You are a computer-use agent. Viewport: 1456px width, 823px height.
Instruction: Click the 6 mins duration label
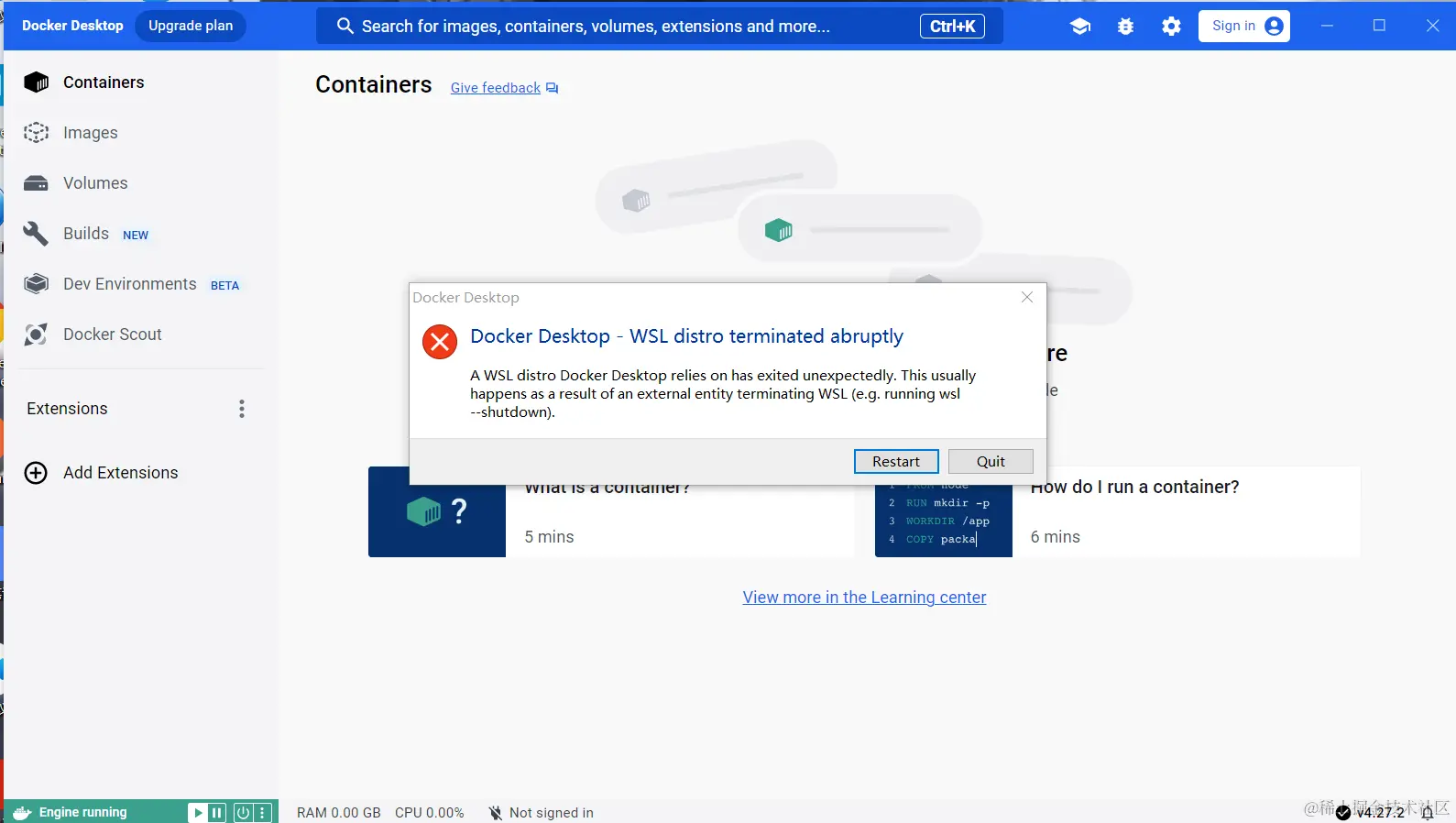[1056, 537]
